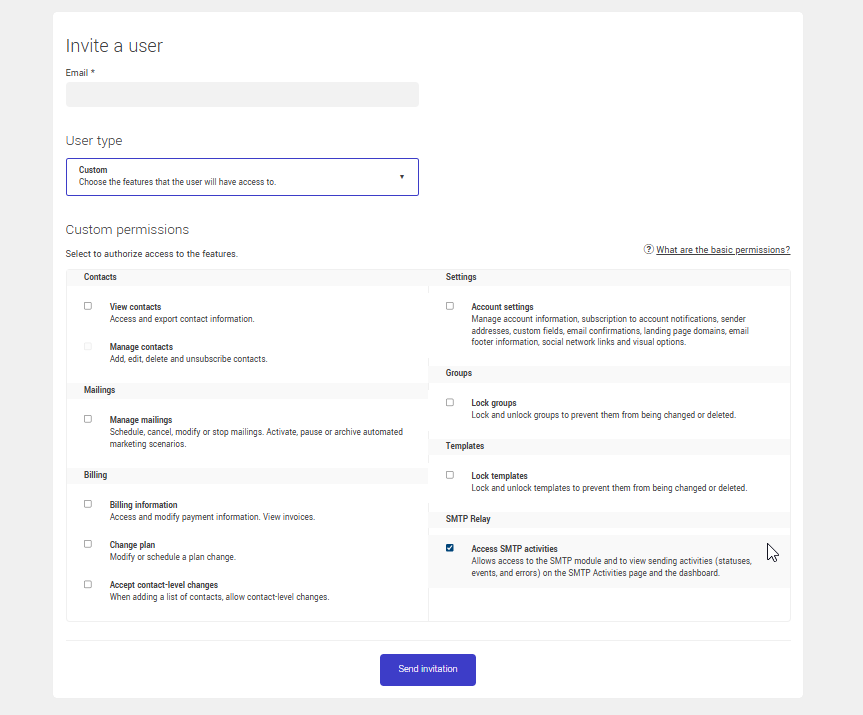The height and width of the screenshot is (715, 863).
Task: Click the question mark help icon
Action: pos(649,250)
